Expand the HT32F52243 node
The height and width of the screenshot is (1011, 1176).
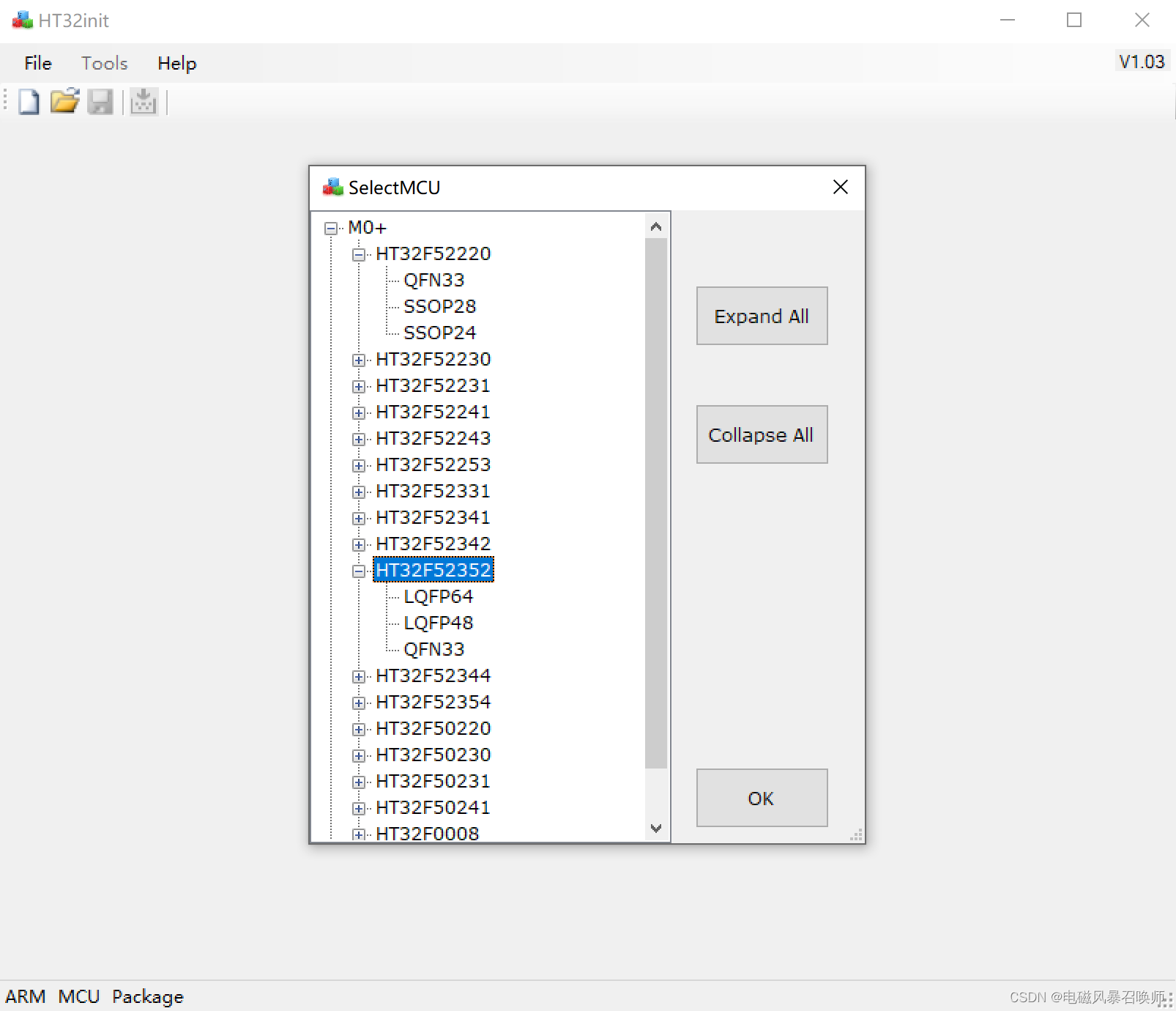(359, 440)
